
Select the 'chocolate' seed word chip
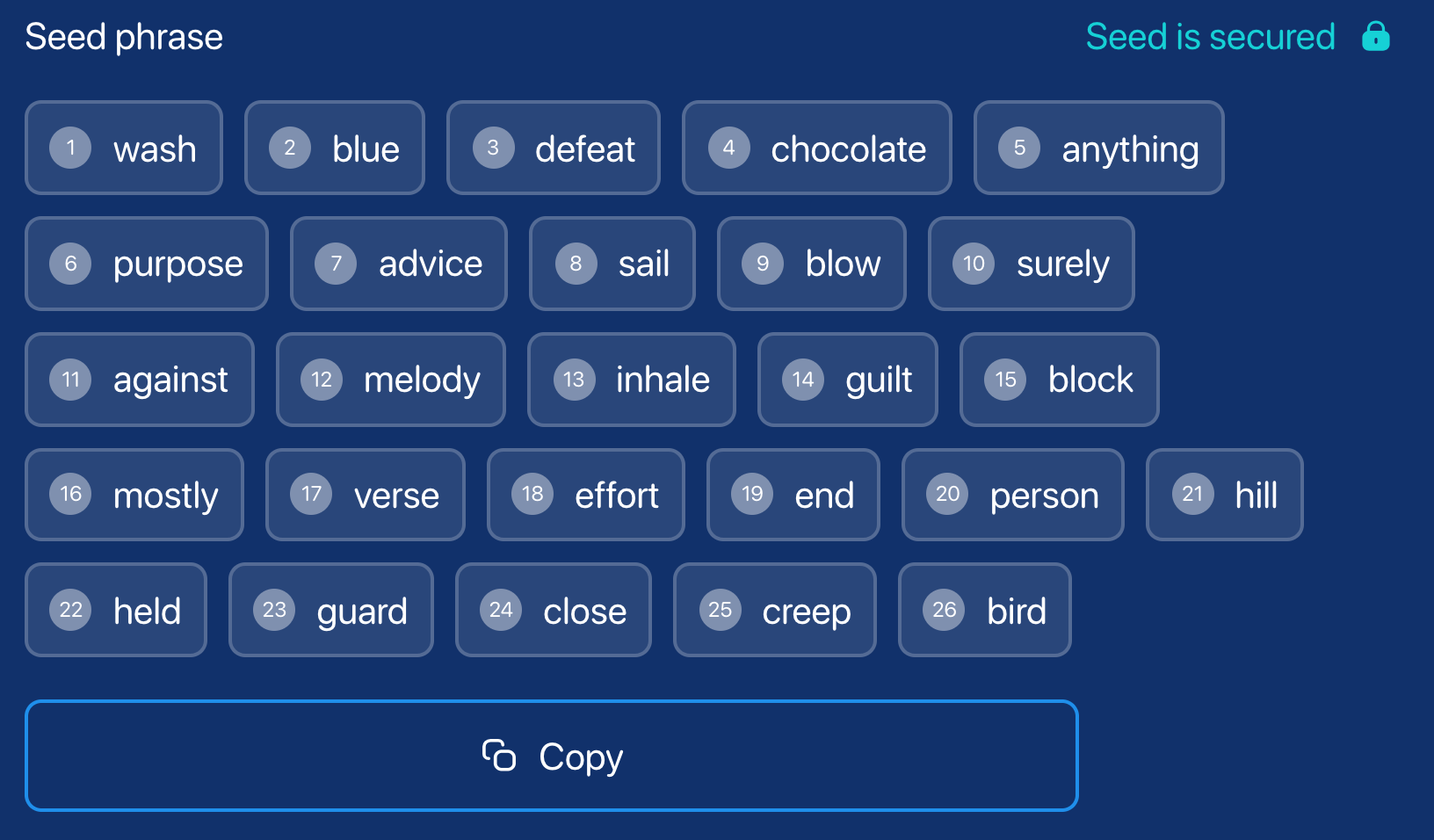pyautogui.click(x=816, y=148)
